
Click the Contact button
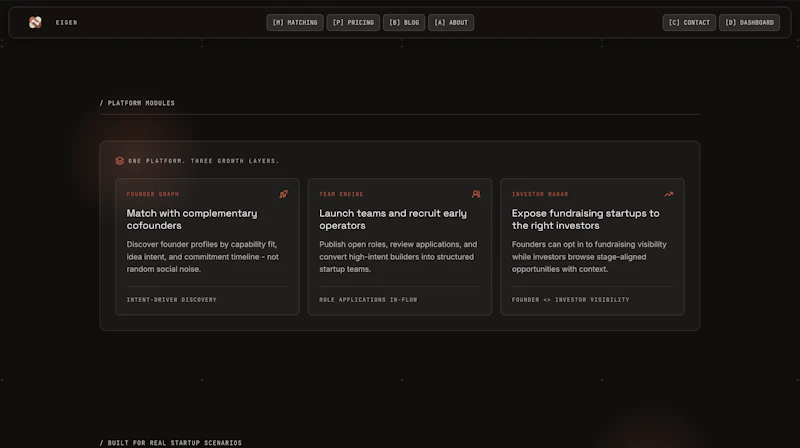click(689, 22)
